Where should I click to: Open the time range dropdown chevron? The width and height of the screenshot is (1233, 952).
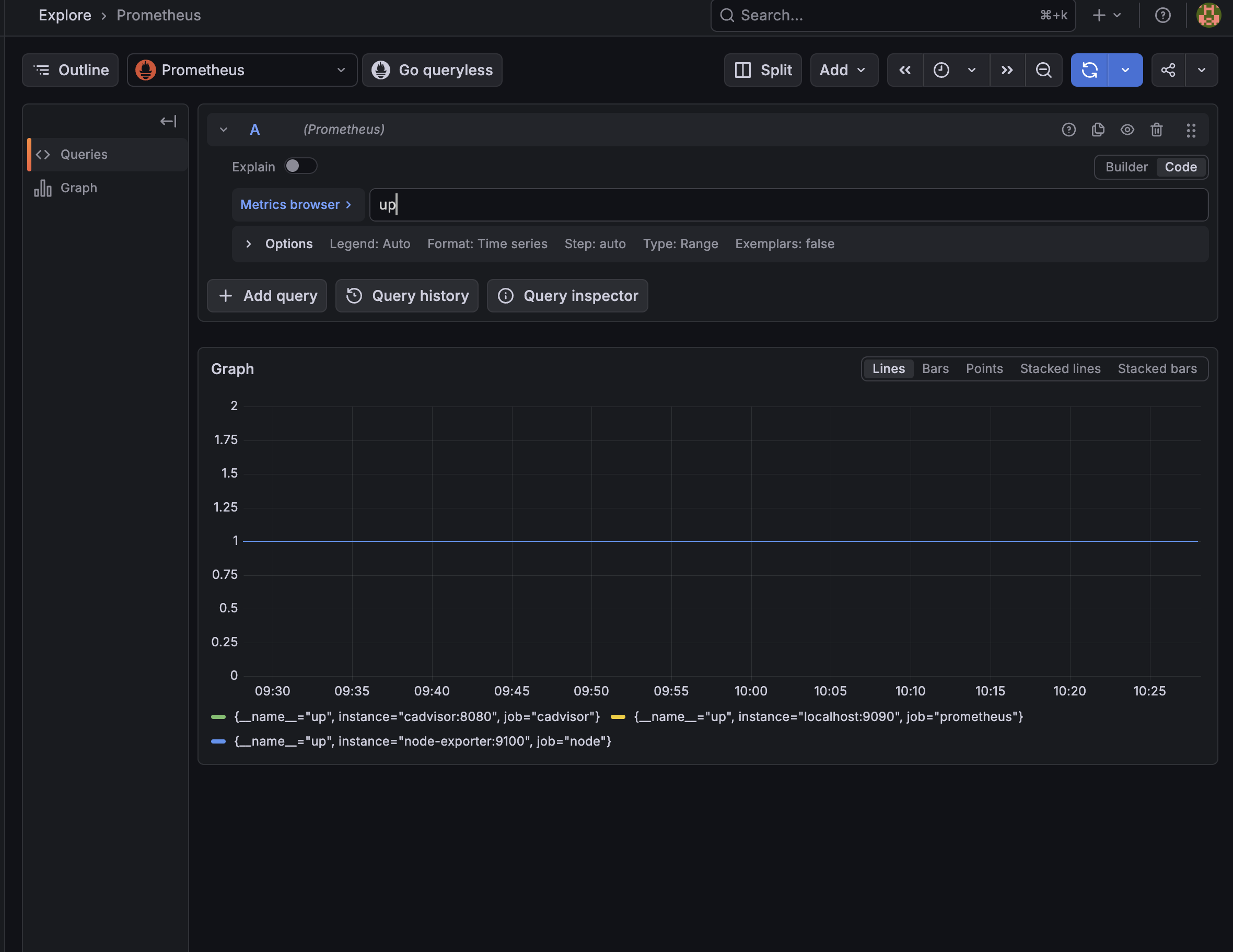(x=972, y=70)
